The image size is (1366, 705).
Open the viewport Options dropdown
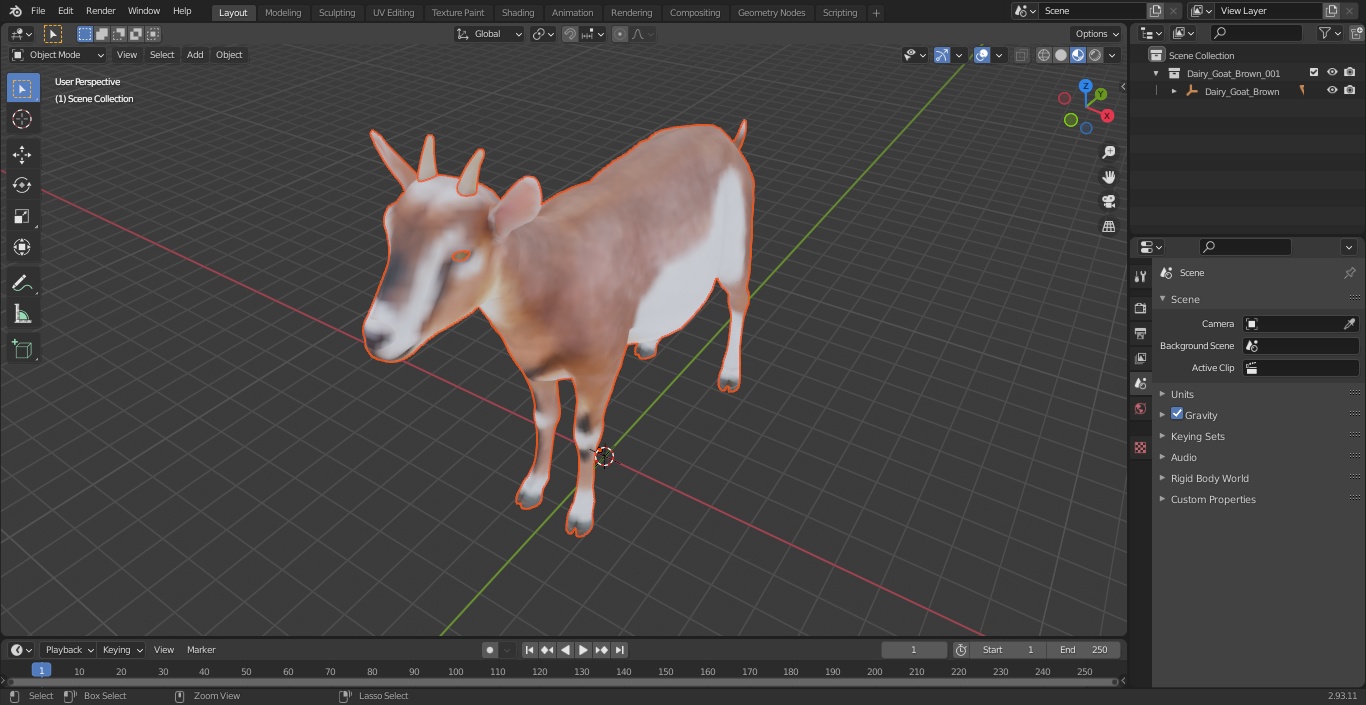1098,33
